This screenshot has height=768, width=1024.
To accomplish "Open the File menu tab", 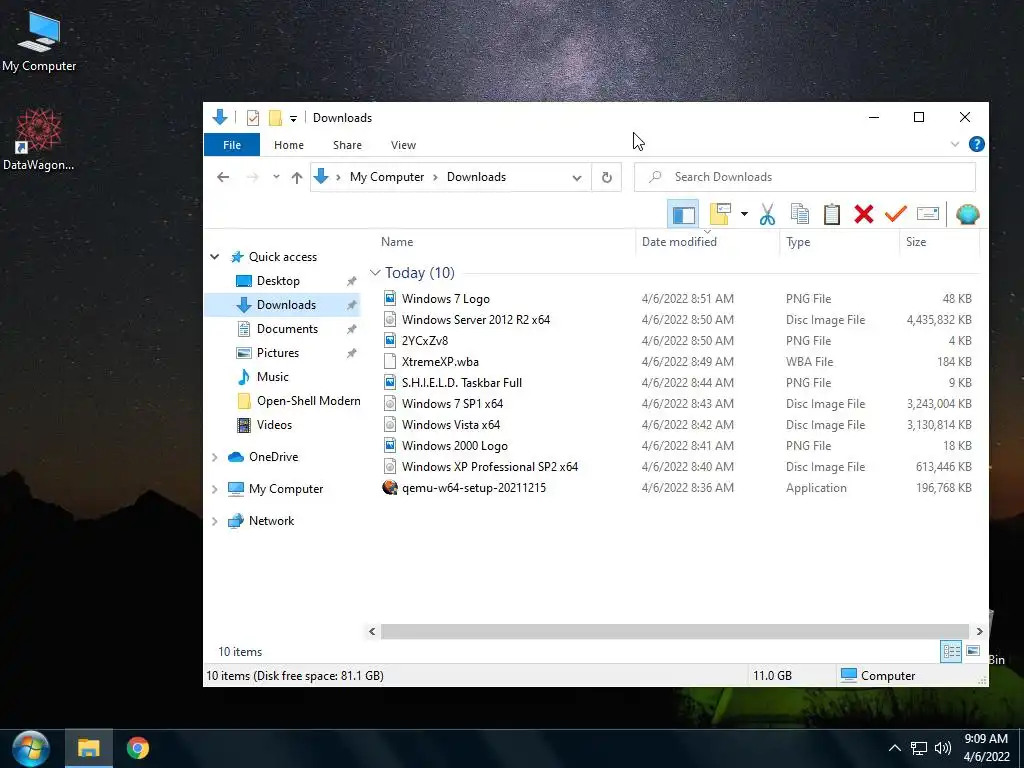I will [232, 145].
